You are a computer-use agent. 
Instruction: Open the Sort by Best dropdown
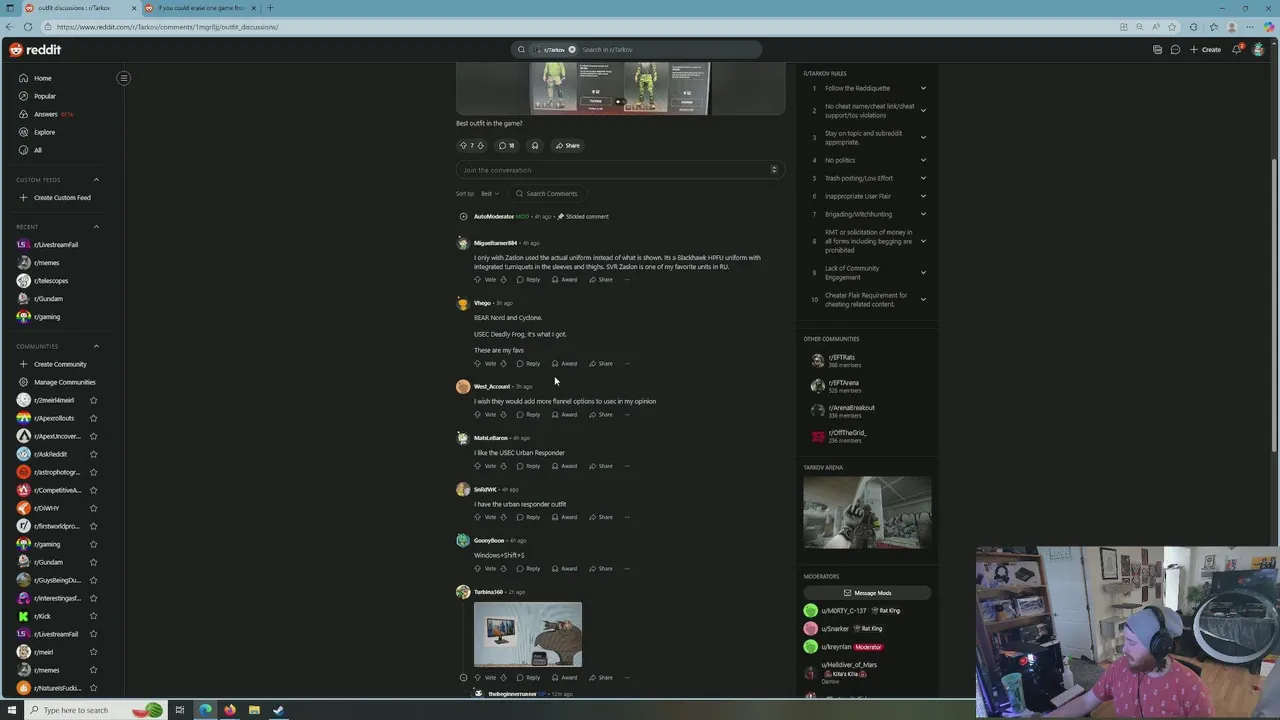click(489, 194)
